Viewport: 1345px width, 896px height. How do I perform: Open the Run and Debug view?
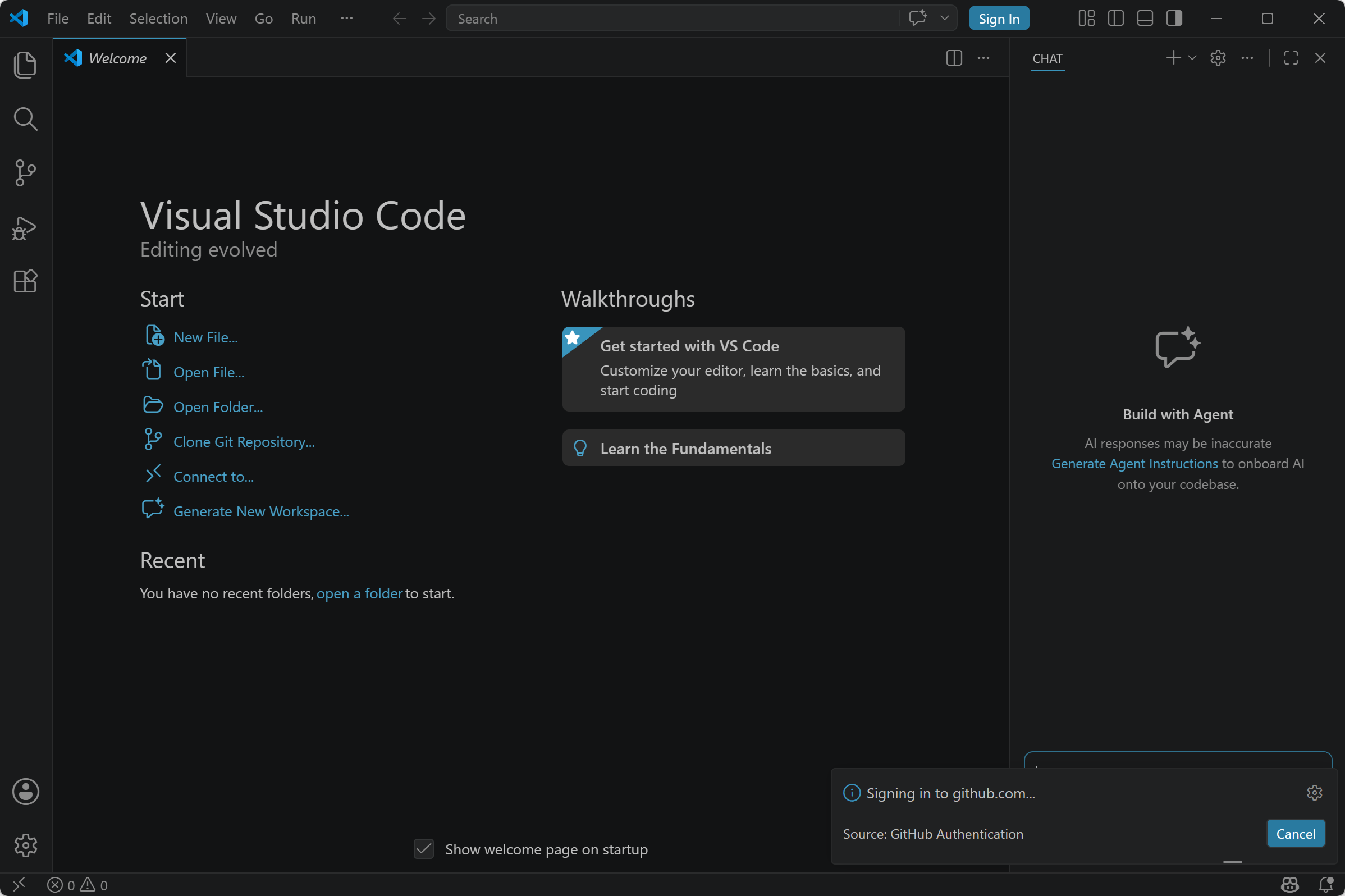(25, 228)
